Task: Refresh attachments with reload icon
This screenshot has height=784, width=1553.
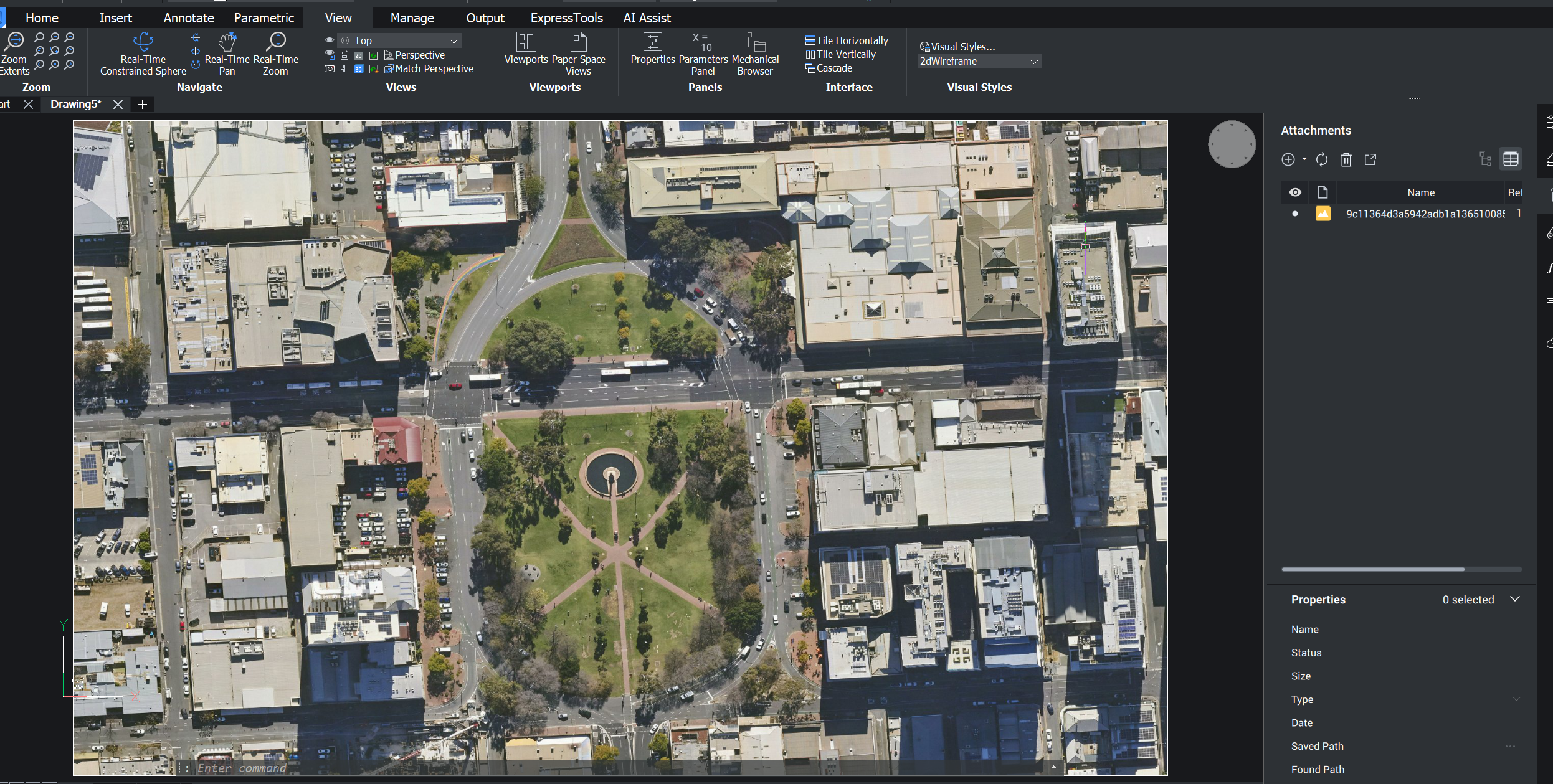Action: tap(1321, 159)
